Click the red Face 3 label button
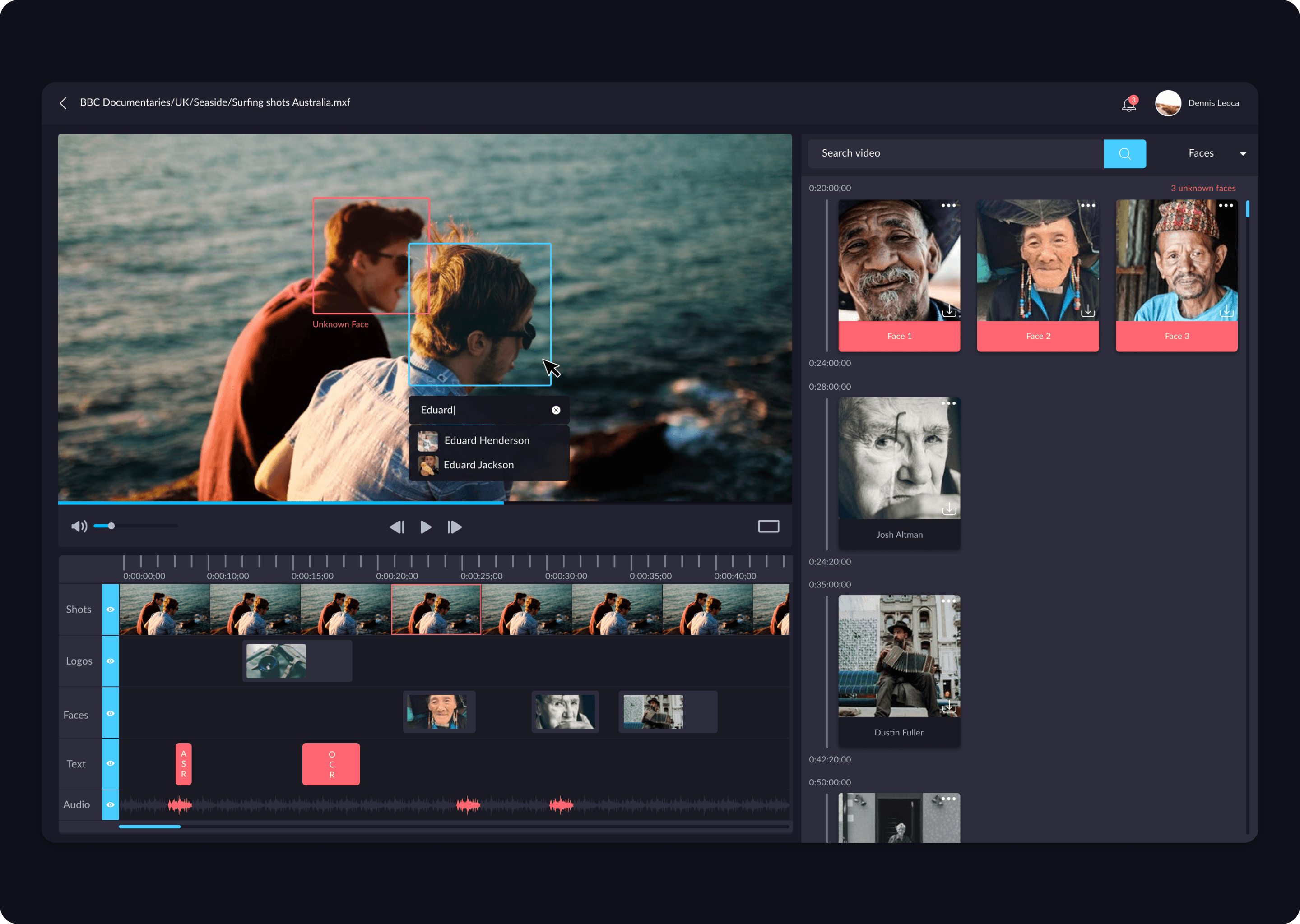1300x924 pixels. [1176, 336]
